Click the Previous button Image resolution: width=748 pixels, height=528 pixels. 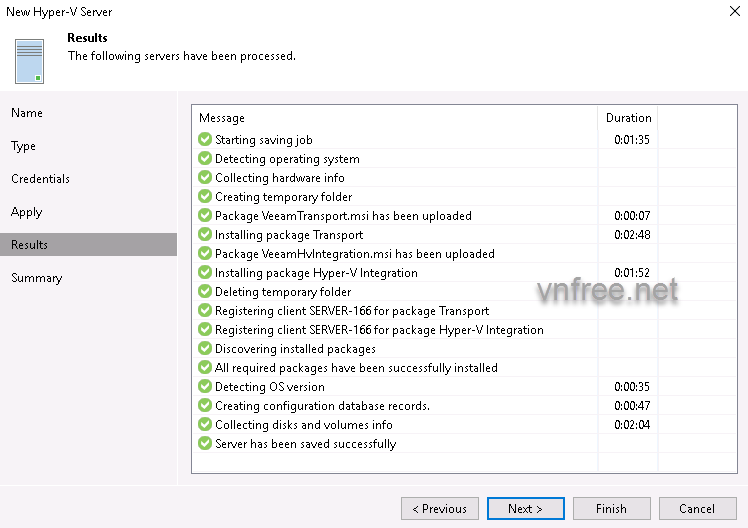pyautogui.click(x=439, y=509)
